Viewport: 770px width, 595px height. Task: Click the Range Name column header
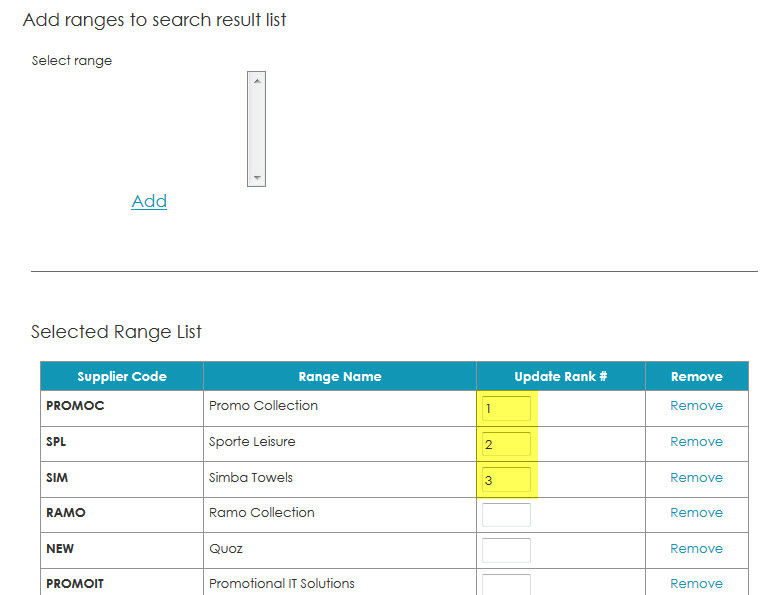pyautogui.click(x=340, y=377)
